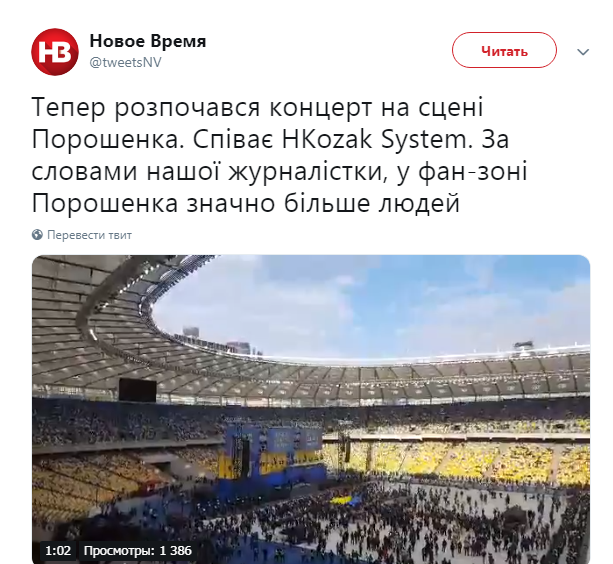Click the tweet text mentioning Kozak System
The height and width of the screenshot is (564, 613).
(x=280, y=155)
